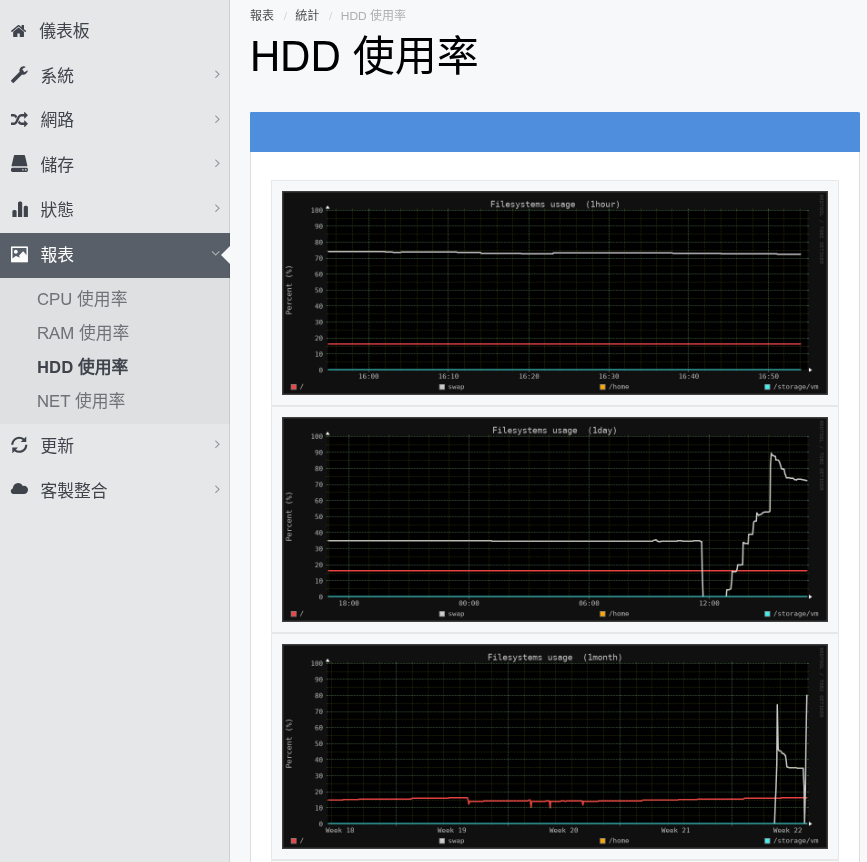867x862 pixels.
Task: Click the 統計 breadcrumb link
Action: [307, 15]
